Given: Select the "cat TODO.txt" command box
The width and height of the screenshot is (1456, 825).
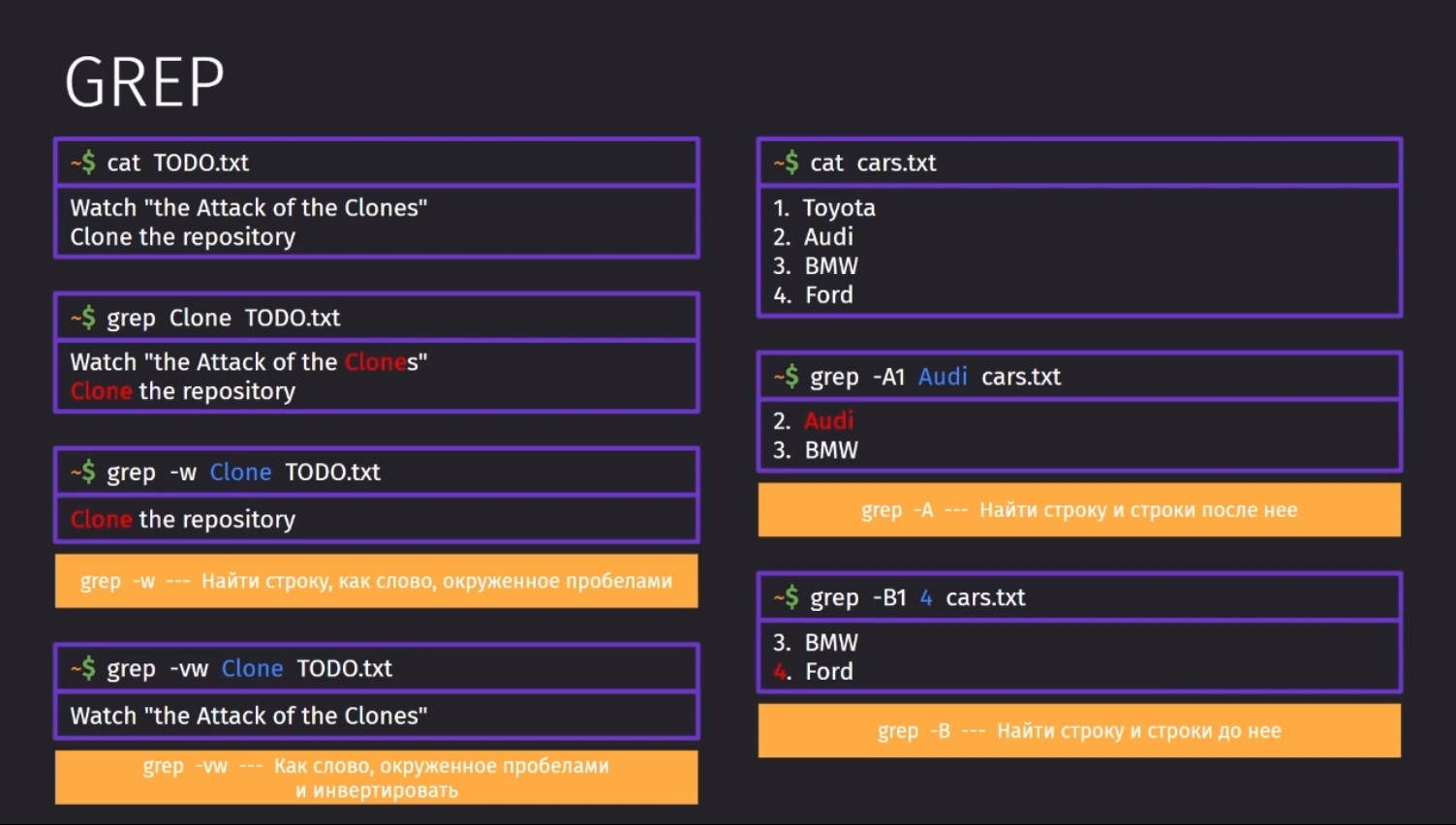Looking at the screenshot, I should [x=377, y=162].
